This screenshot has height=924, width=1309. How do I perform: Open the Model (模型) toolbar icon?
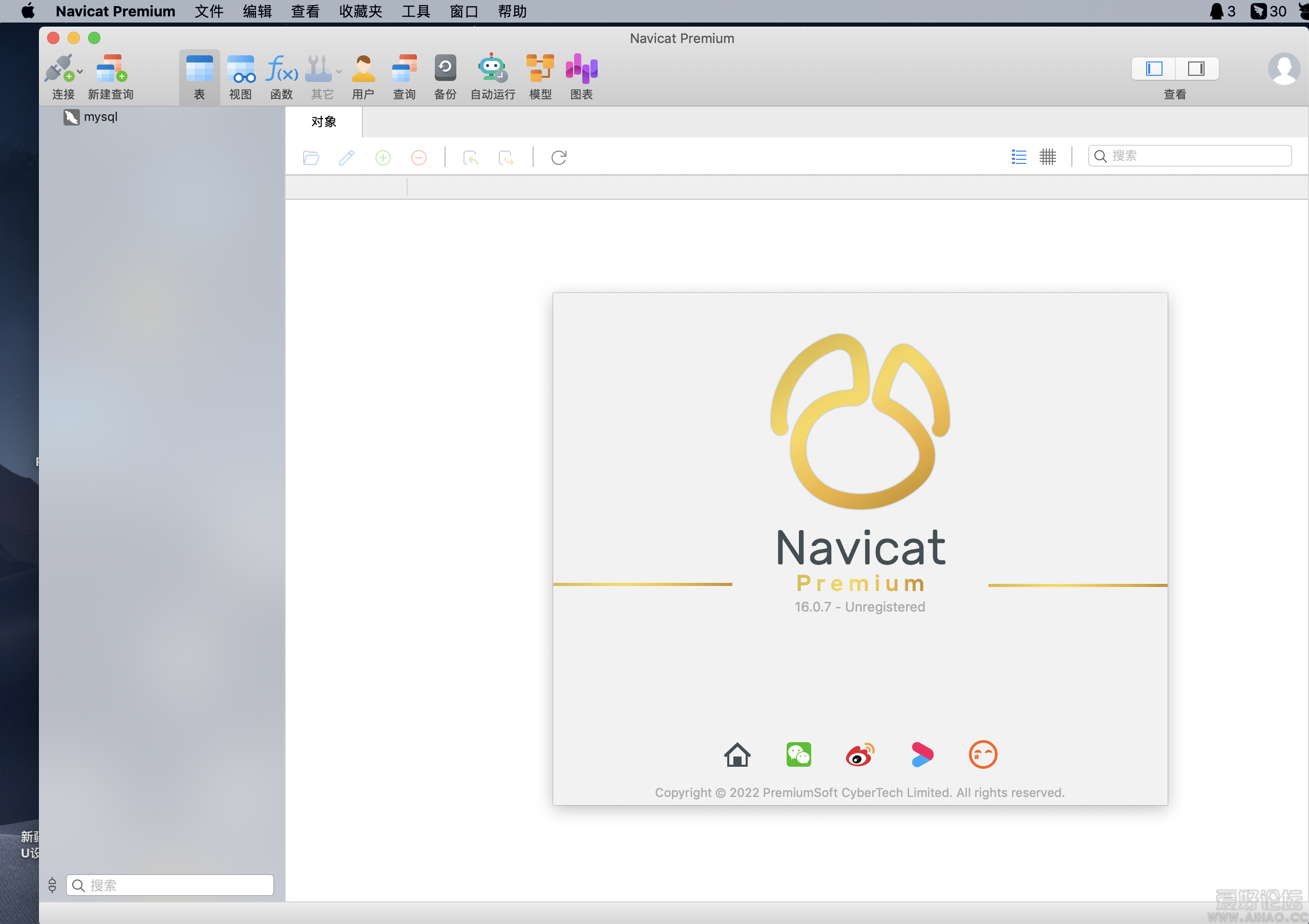coord(540,69)
